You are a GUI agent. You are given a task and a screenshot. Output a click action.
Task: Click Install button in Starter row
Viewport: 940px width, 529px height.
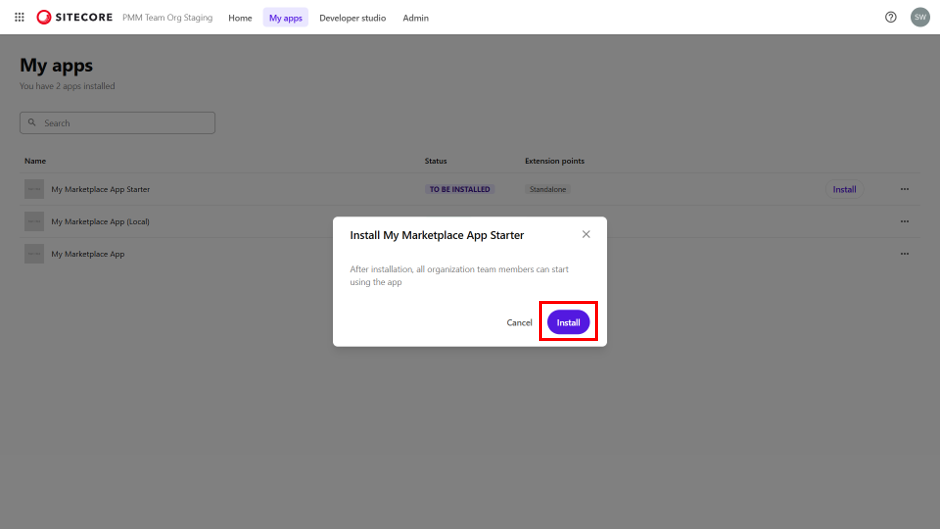click(x=844, y=190)
